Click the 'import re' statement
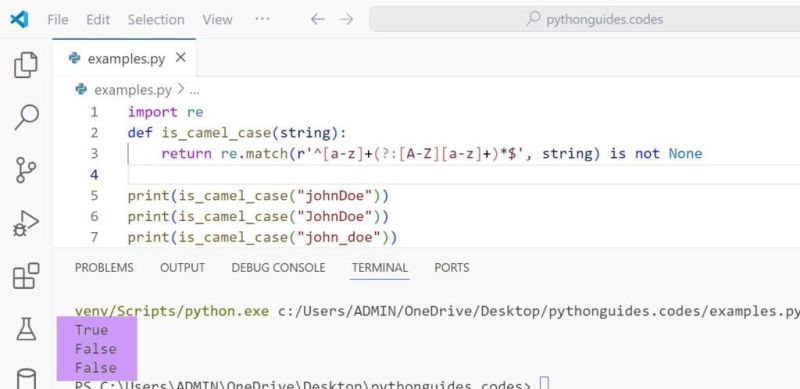 (165, 112)
